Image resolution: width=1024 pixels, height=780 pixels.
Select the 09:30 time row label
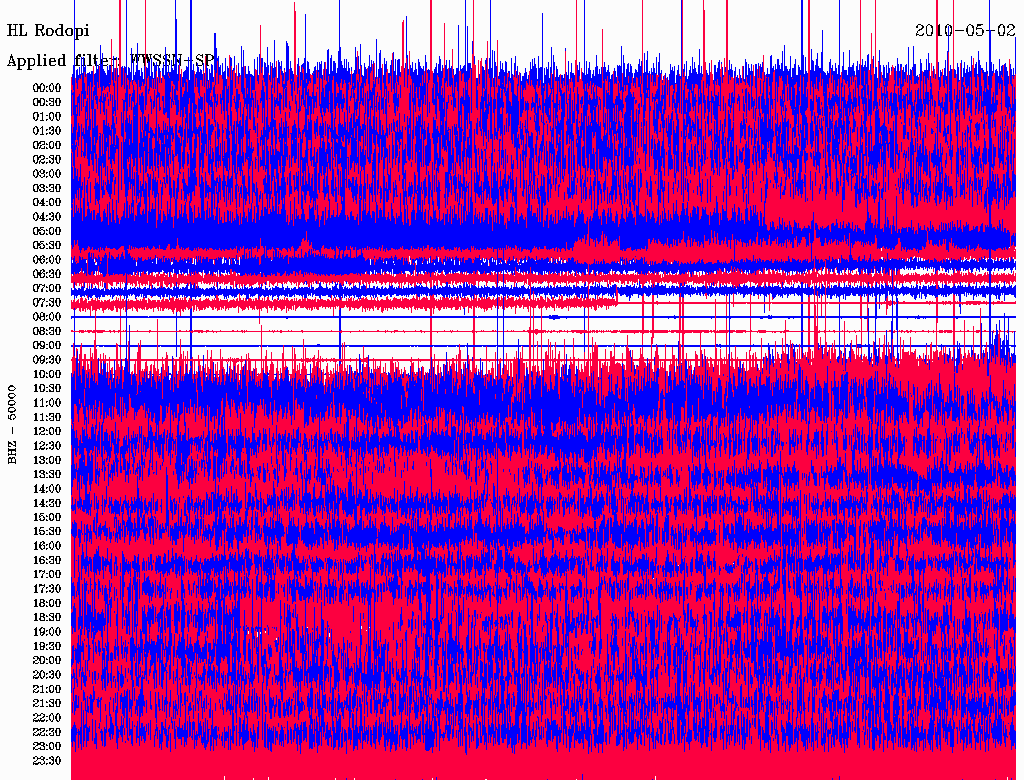click(47, 360)
